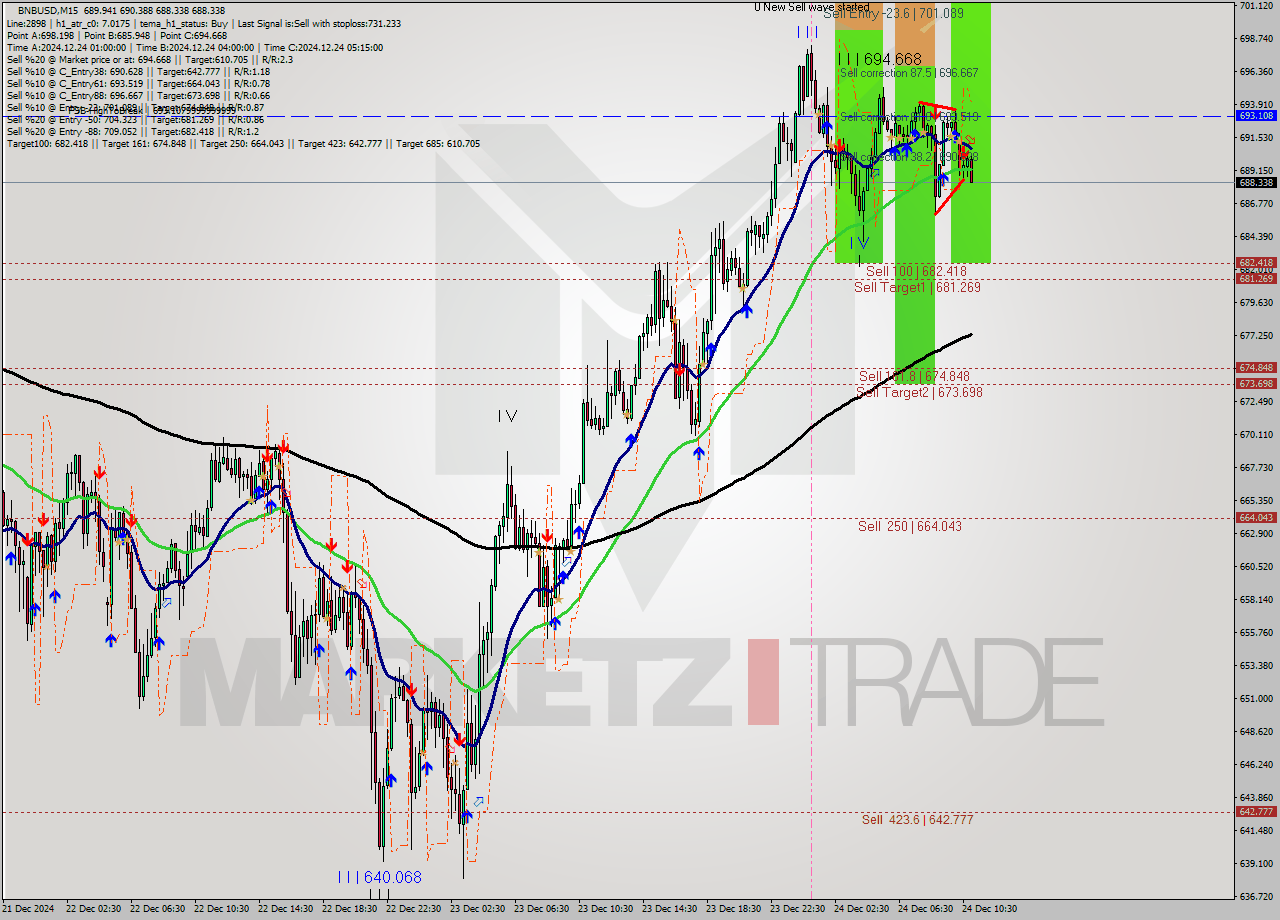Select the 'Sell Entry -23.6 | 701.089' label
1280x920 pixels.
[893, 14]
